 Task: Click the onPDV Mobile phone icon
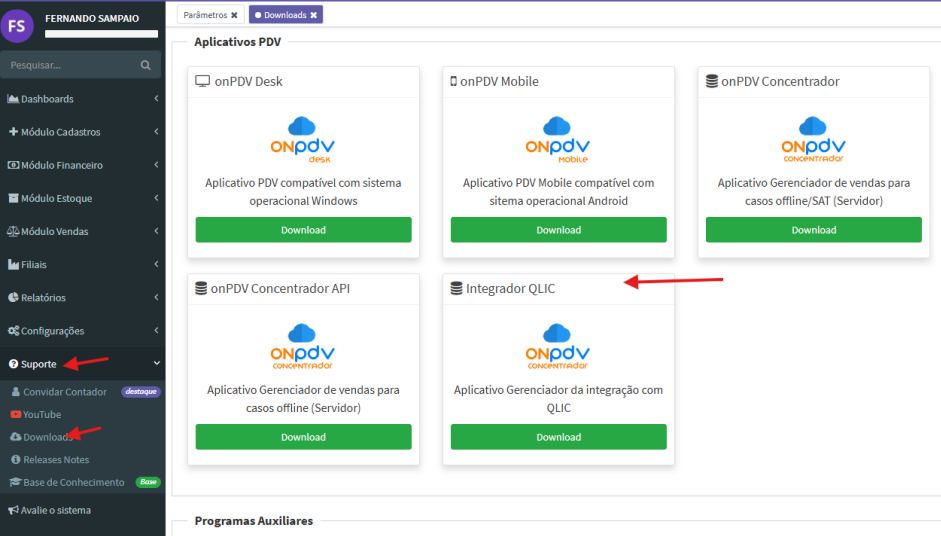(x=453, y=81)
